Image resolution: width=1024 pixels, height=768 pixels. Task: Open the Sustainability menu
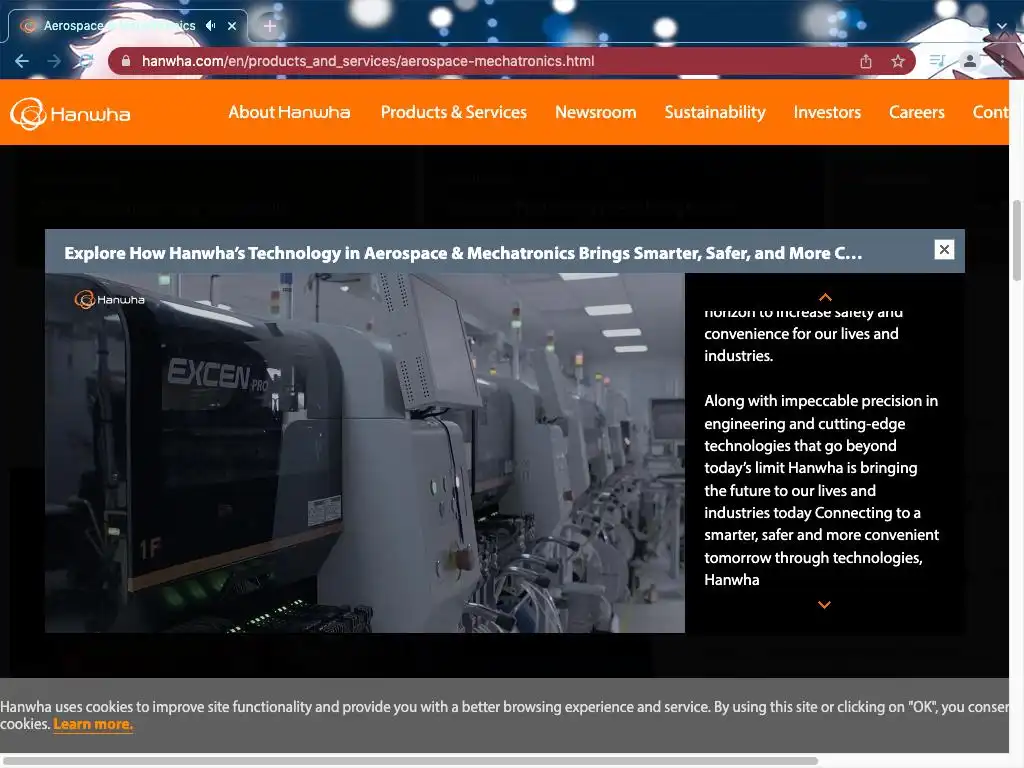(x=714, y=112)
